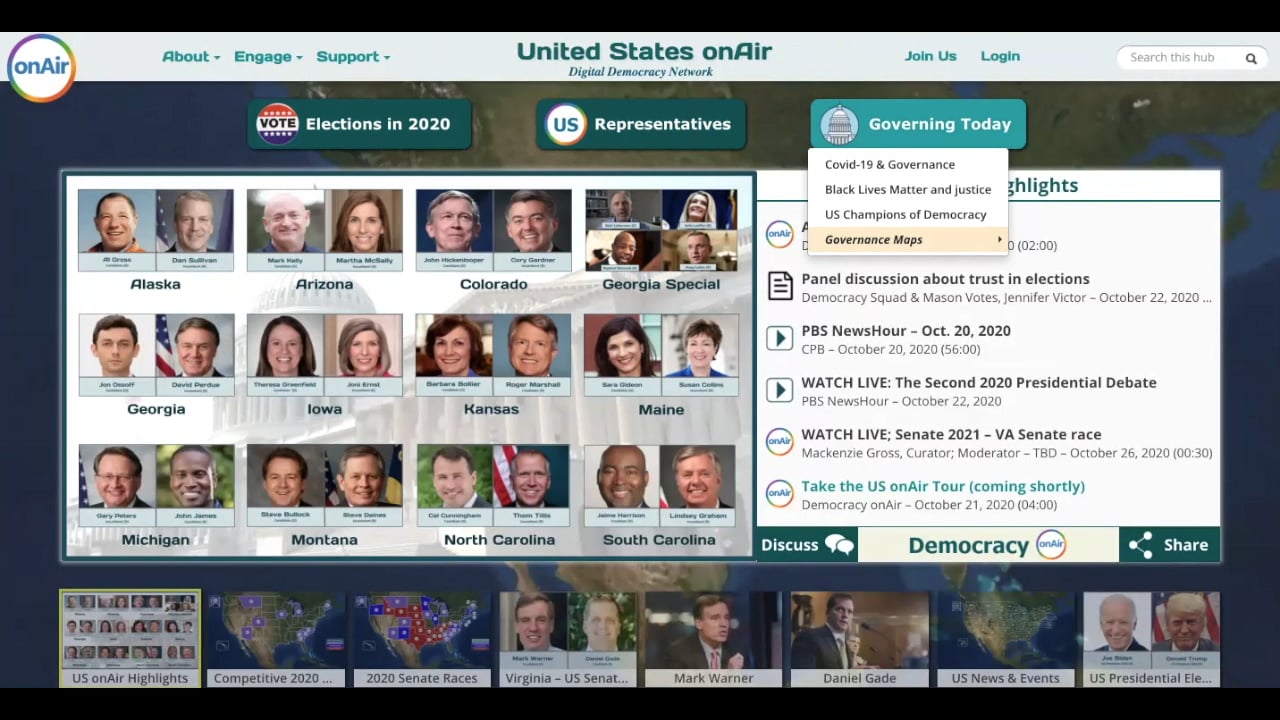The image size is (1280, 720).
Task: Click the search magnifier icon
Action: point(1250,58)
